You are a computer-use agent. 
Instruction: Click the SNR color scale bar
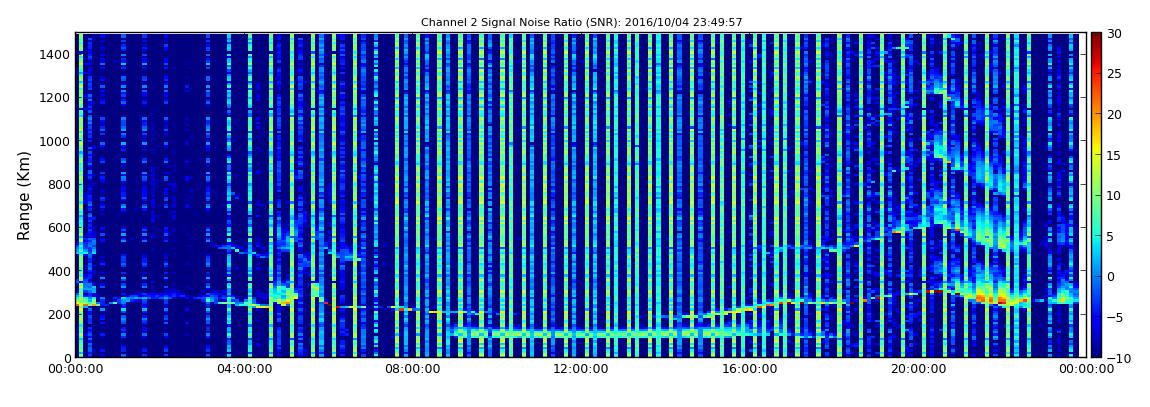[x=1096, y=195]
